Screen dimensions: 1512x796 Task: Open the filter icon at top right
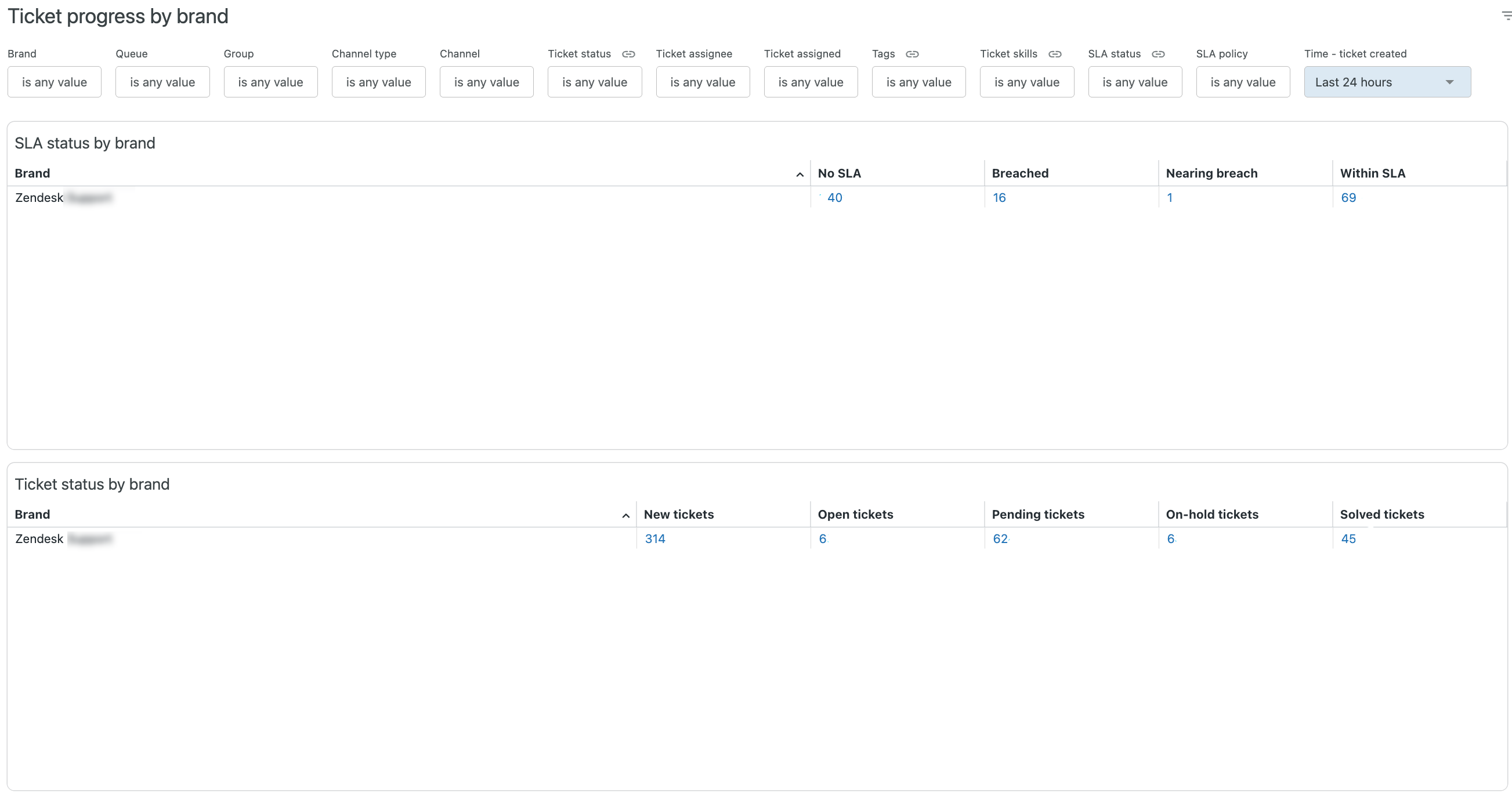(1506, 16)
